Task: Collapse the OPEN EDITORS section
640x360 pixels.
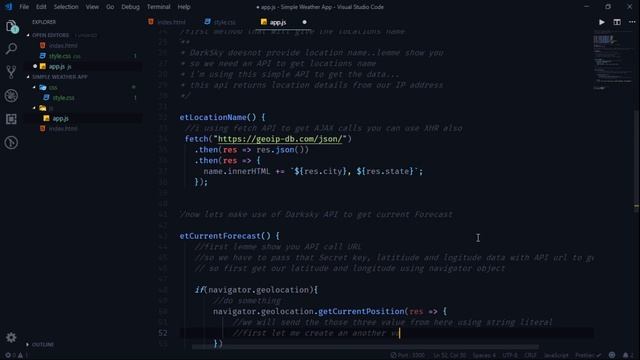Action: pyautogui.click(x=28, y=35)
